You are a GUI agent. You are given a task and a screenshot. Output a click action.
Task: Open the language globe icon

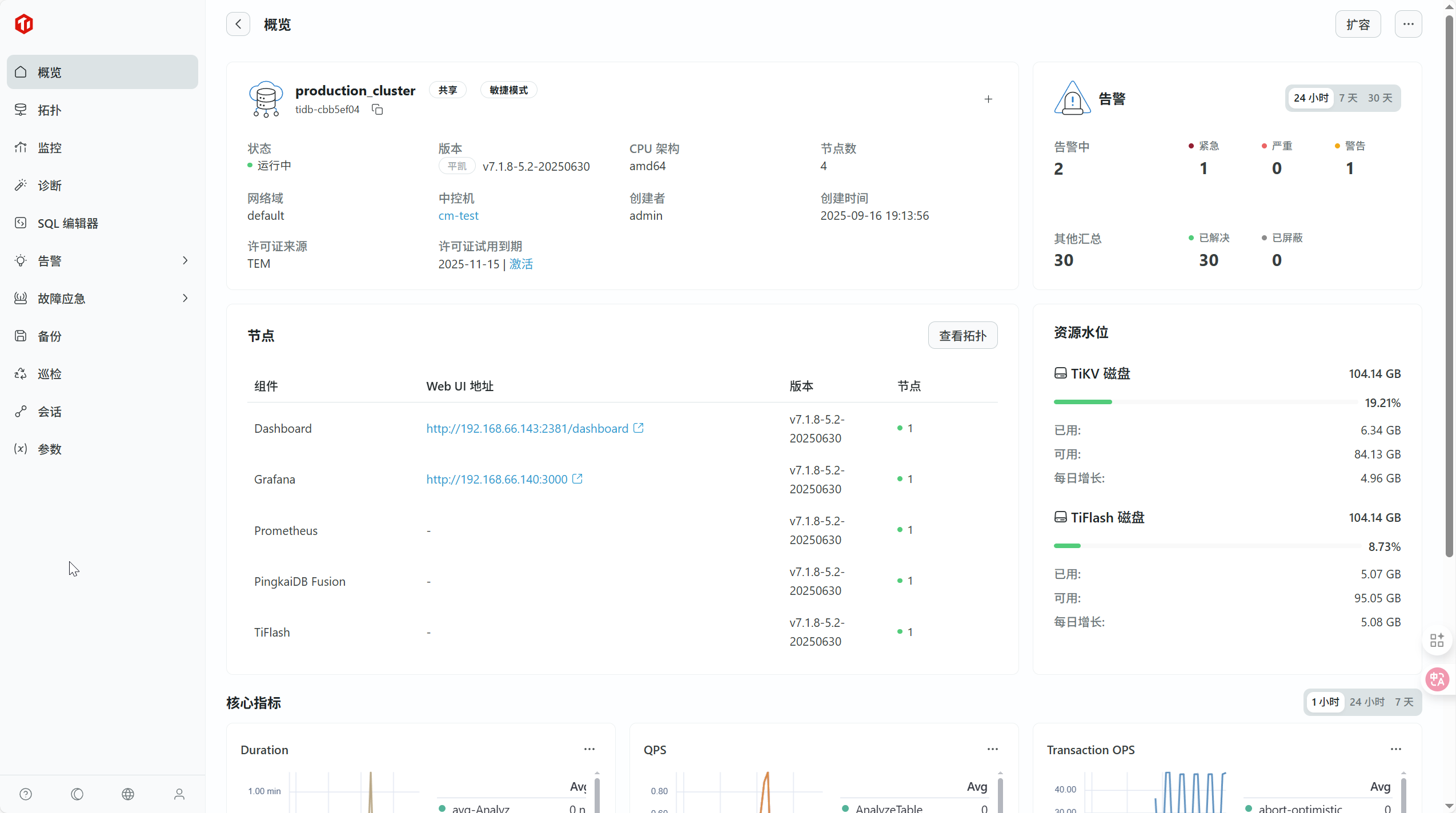(128, 794)
